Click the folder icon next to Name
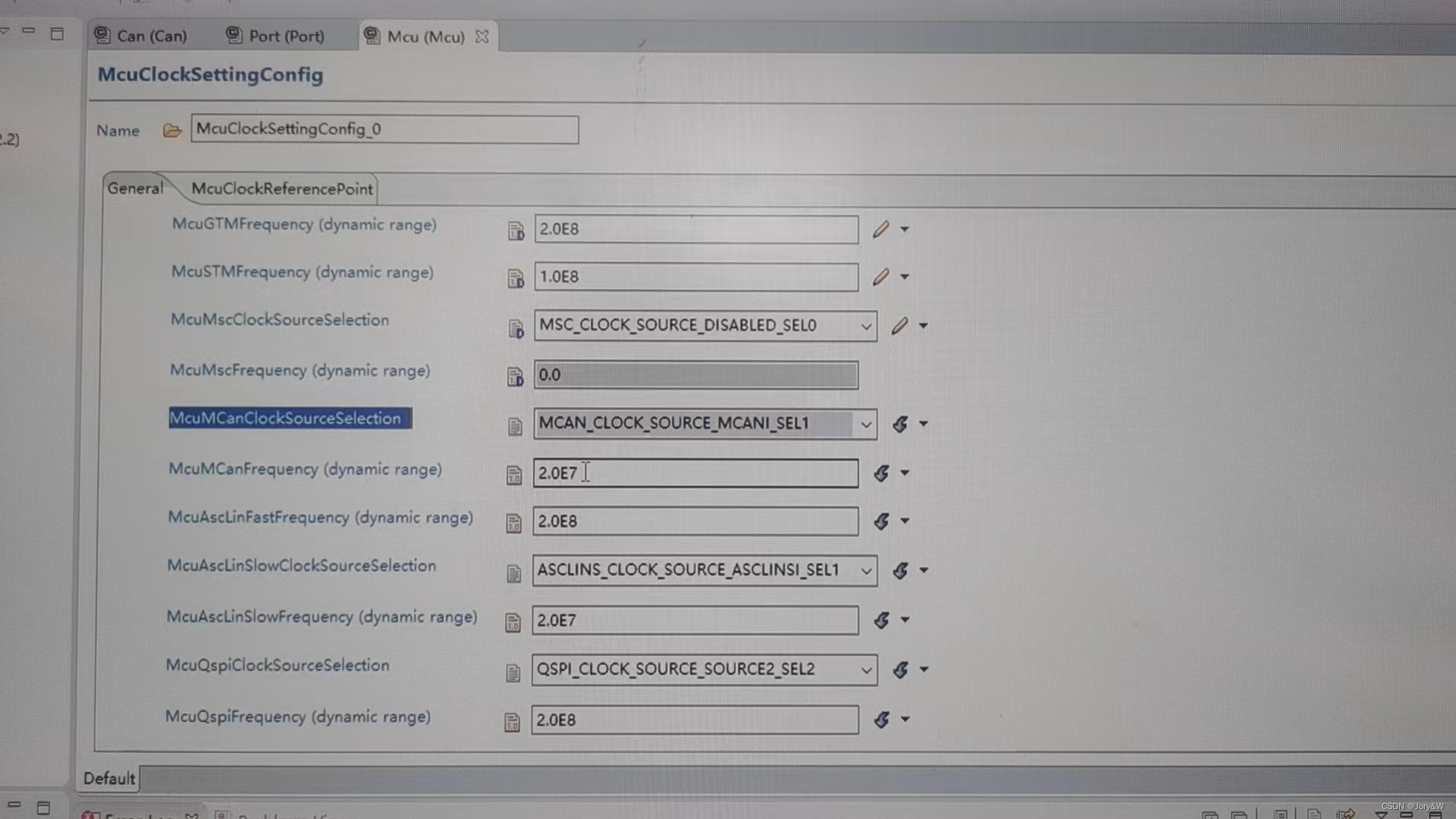 tap(172, 130)
